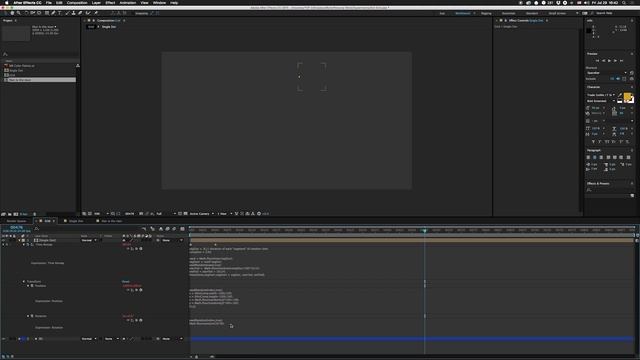The width and height of the screenshot is (640, 360).
Task: Switch to the Essentials workspace
Action: click(x=508, y=13)
